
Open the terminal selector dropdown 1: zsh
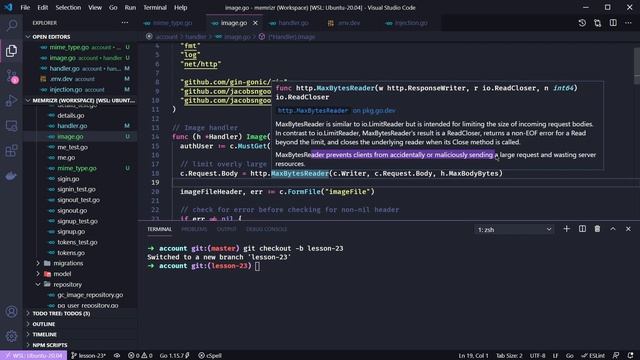514,229
